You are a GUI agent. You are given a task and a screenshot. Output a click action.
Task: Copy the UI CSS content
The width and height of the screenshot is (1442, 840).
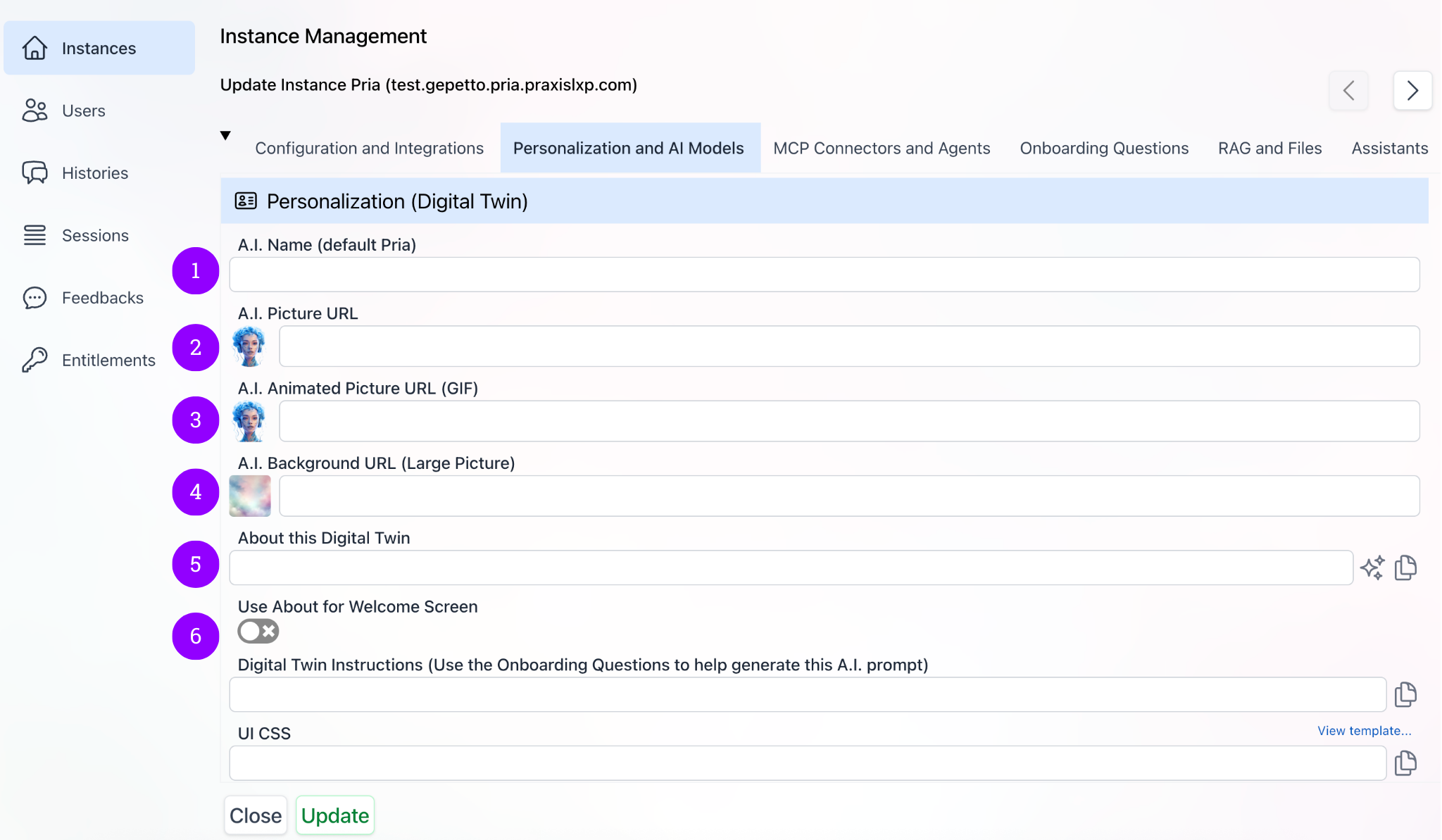(1405, 763)
